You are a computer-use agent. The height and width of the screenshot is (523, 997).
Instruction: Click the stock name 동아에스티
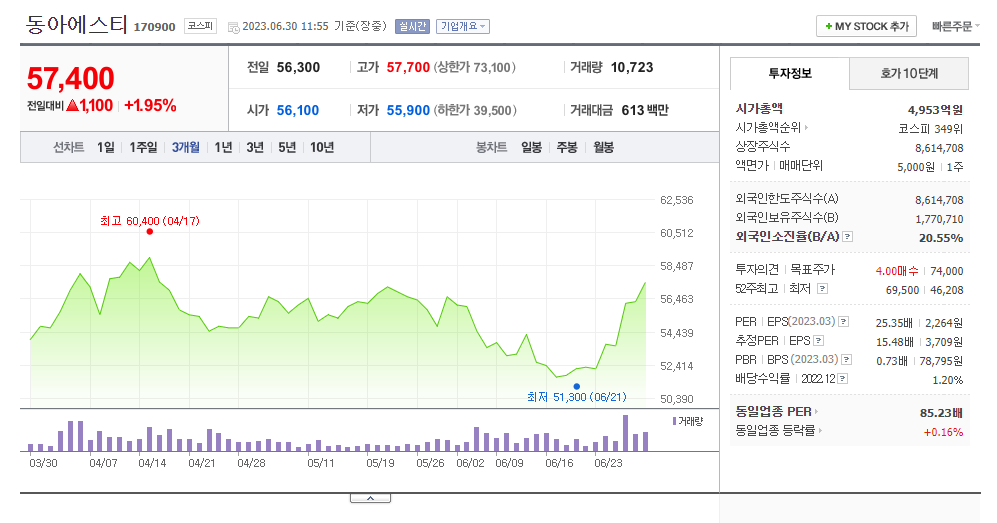click(76, 25)
